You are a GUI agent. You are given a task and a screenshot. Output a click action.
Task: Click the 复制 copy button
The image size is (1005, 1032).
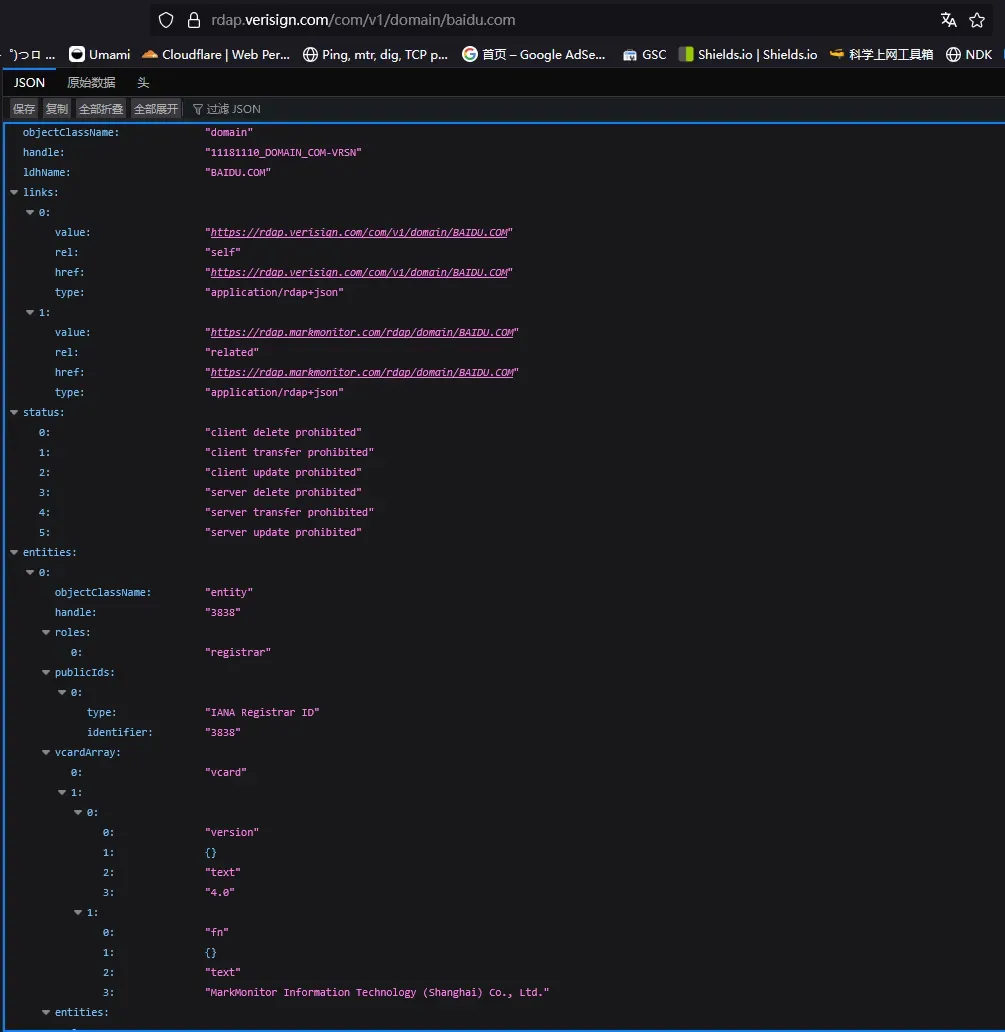(57, 108)
